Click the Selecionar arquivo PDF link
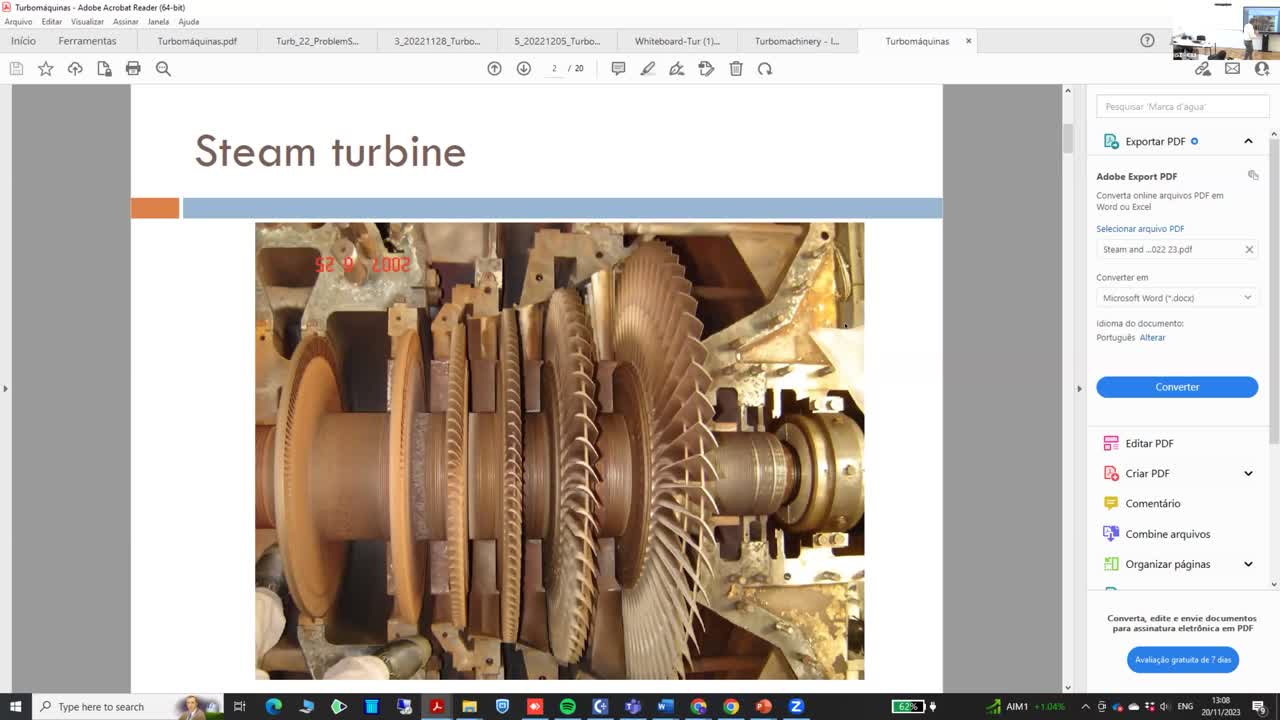Viewport: 1280px width, 720px height. (1140, 229)
